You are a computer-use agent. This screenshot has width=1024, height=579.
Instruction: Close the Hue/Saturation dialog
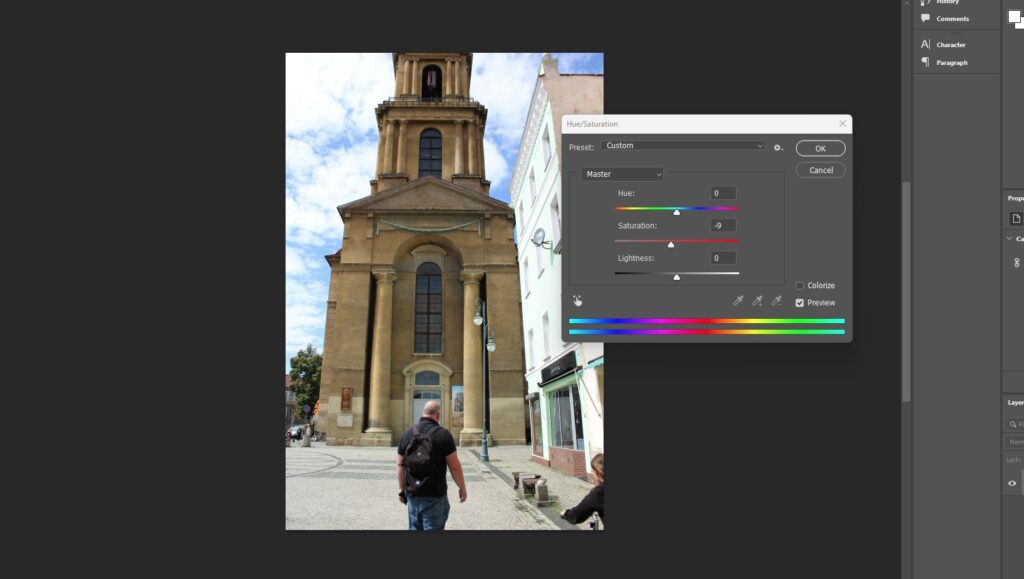pos(842,123)
